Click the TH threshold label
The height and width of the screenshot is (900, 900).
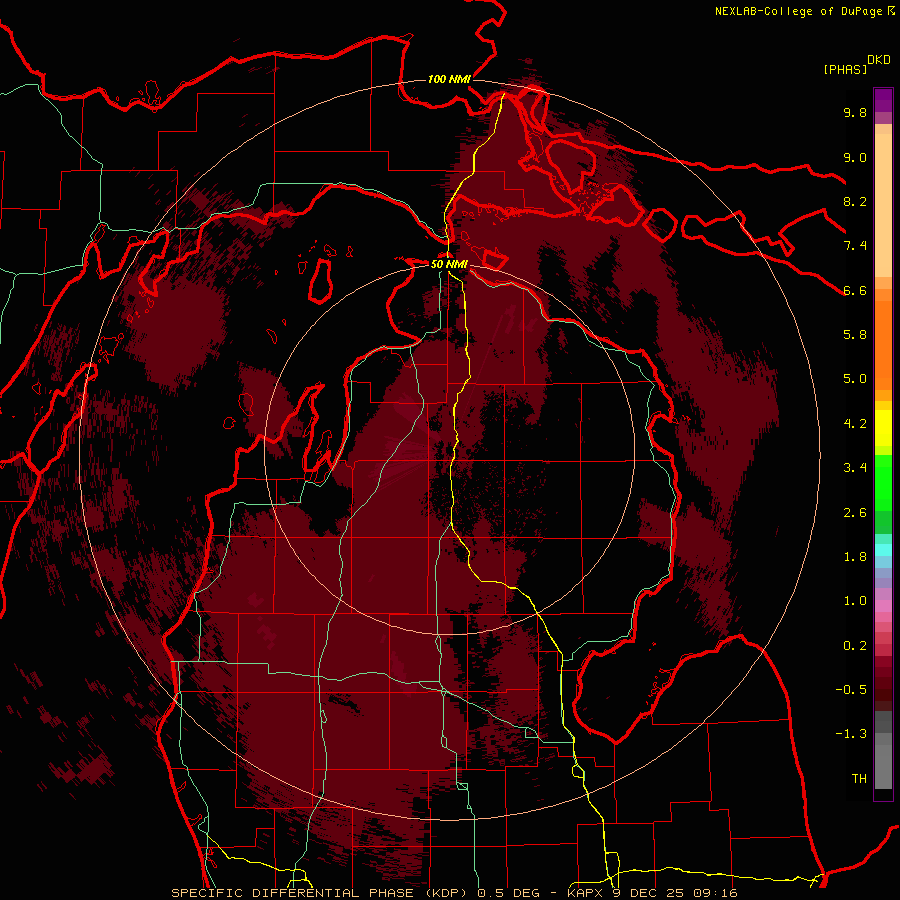point(859,779)
